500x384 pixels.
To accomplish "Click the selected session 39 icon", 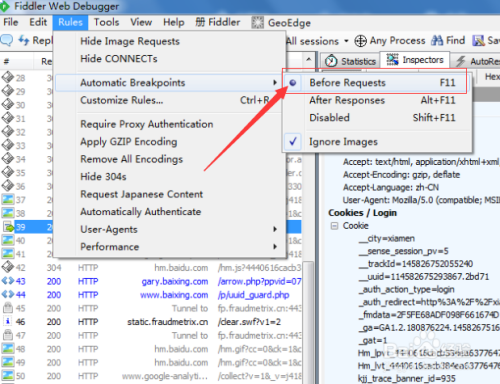I will tap(8, 227).
